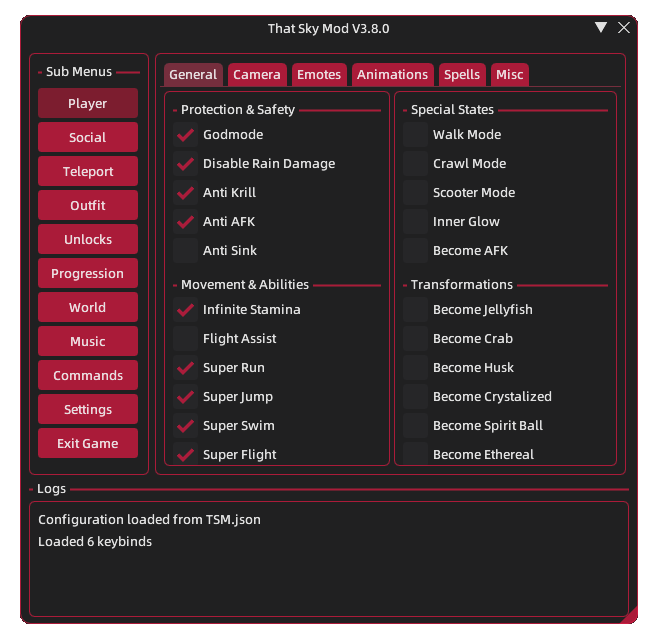Open the Progression sub menu
Image resolution: width=662 pixels, height=640 pixels.
(88, 273)
